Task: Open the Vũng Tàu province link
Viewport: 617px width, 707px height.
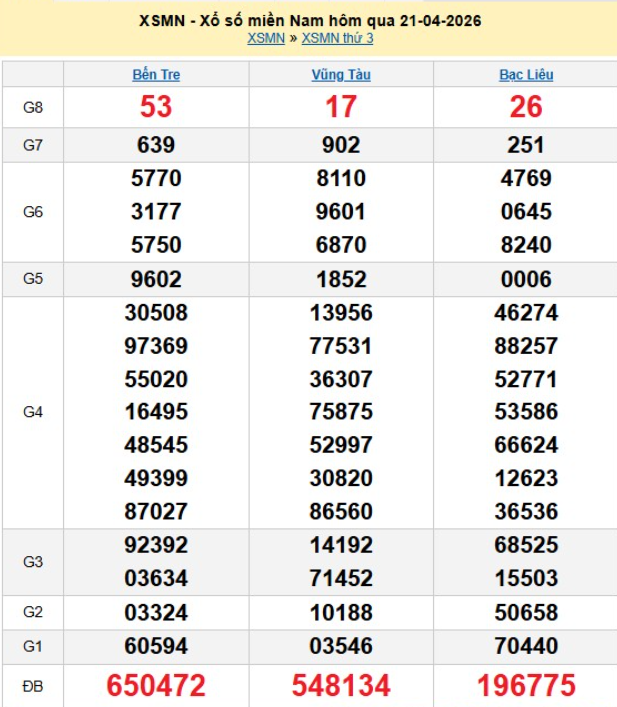Action: (x=341, y=74)
